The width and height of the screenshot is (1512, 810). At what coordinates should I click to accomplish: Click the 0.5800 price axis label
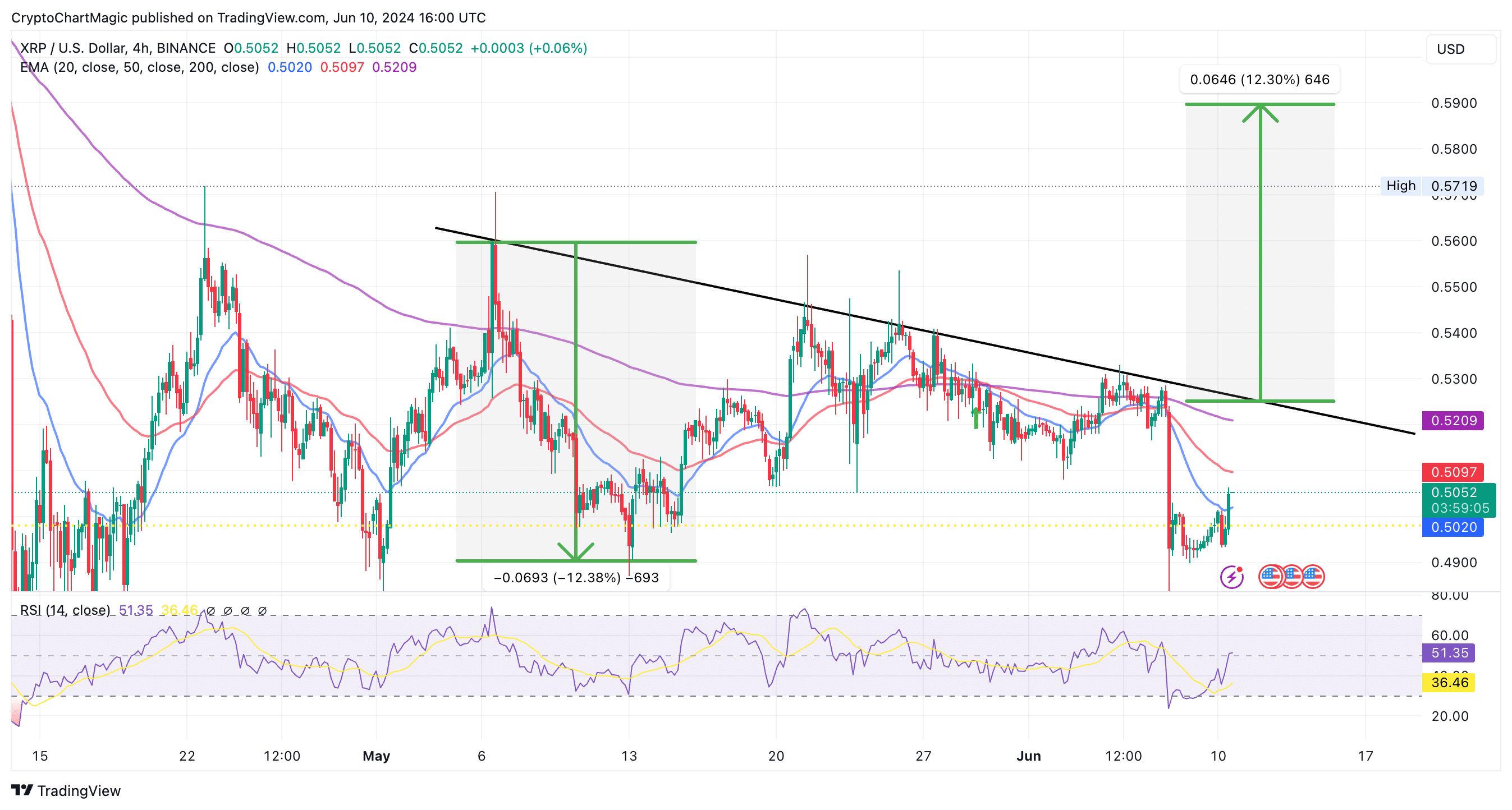tap(1454, 149)
